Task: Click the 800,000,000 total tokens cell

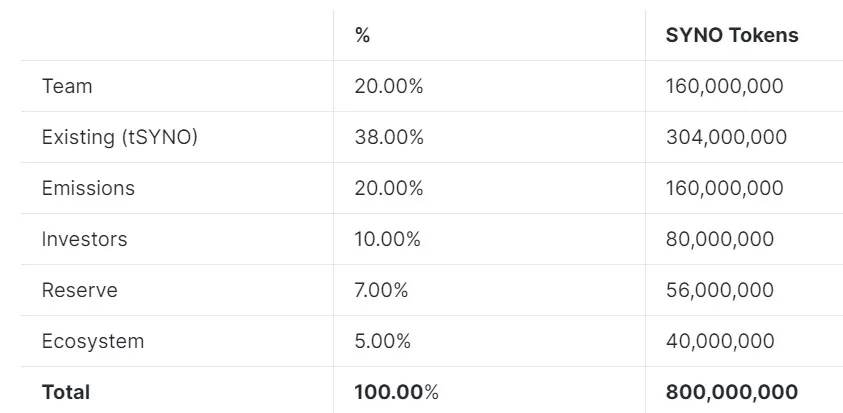Action: click(x=732, y=392)
